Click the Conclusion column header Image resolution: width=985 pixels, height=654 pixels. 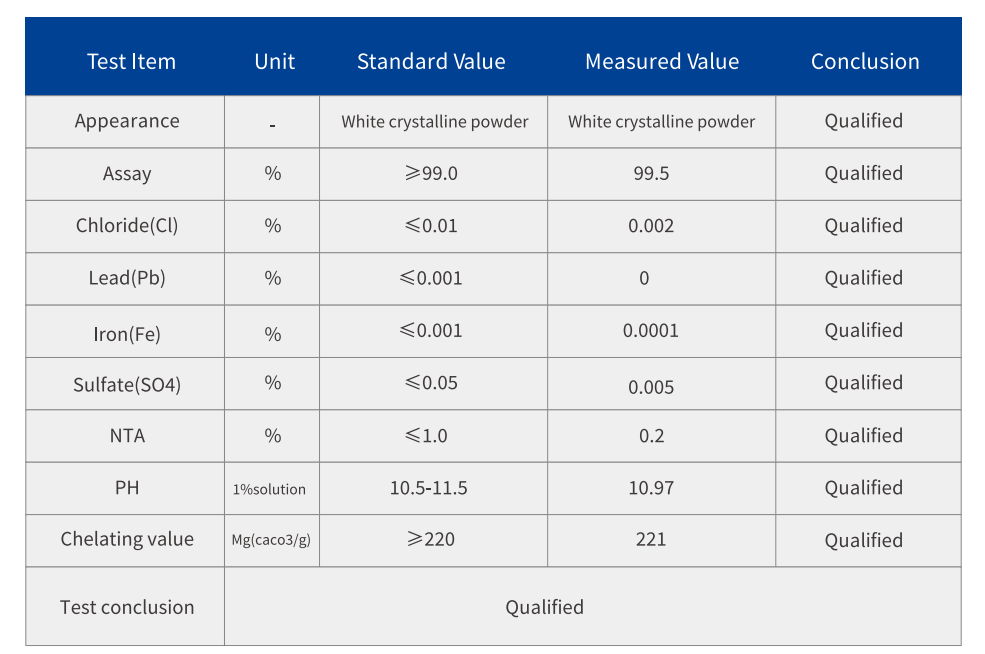pos(865,62)
